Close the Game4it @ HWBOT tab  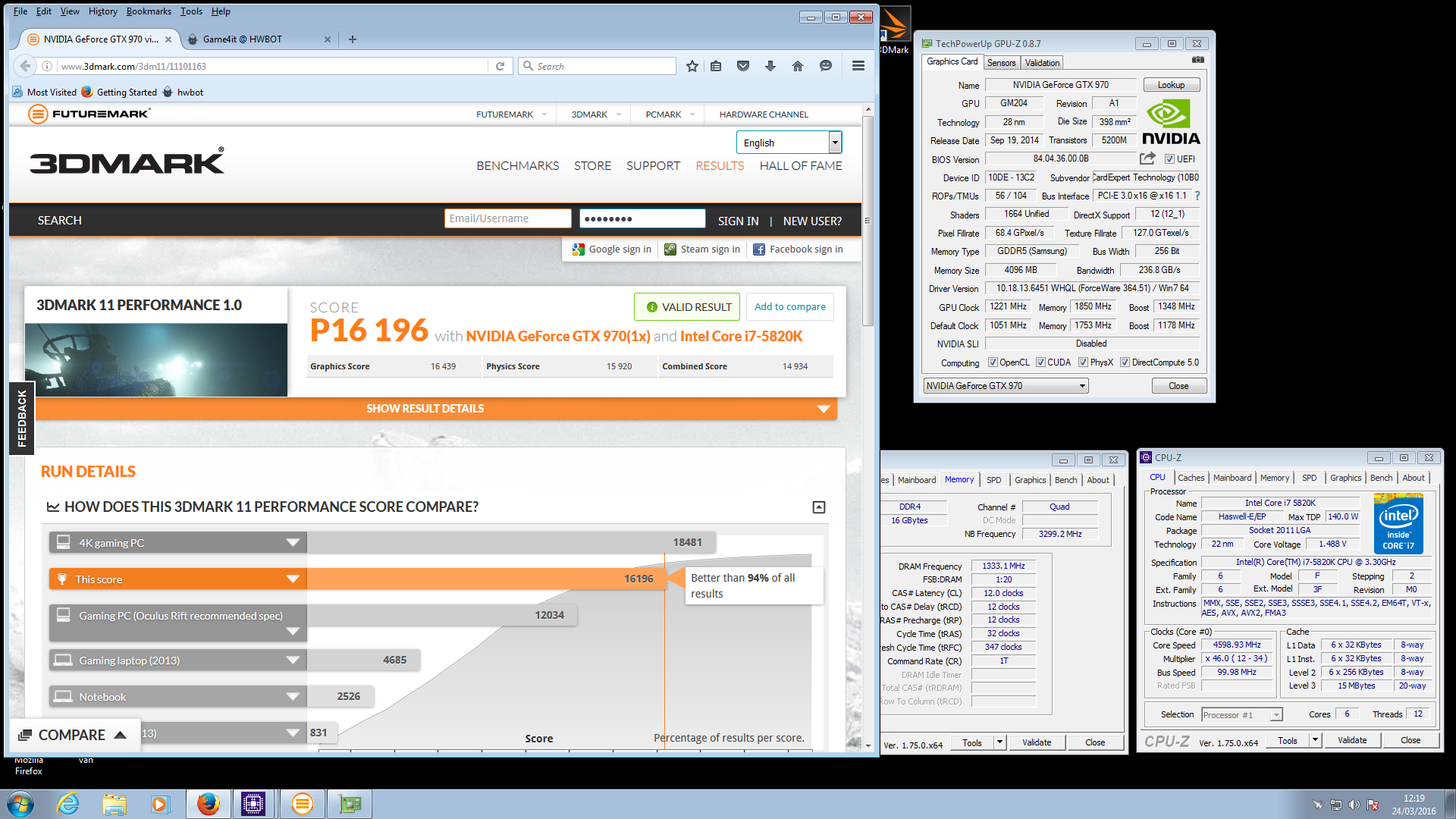(x=328, y=39)
